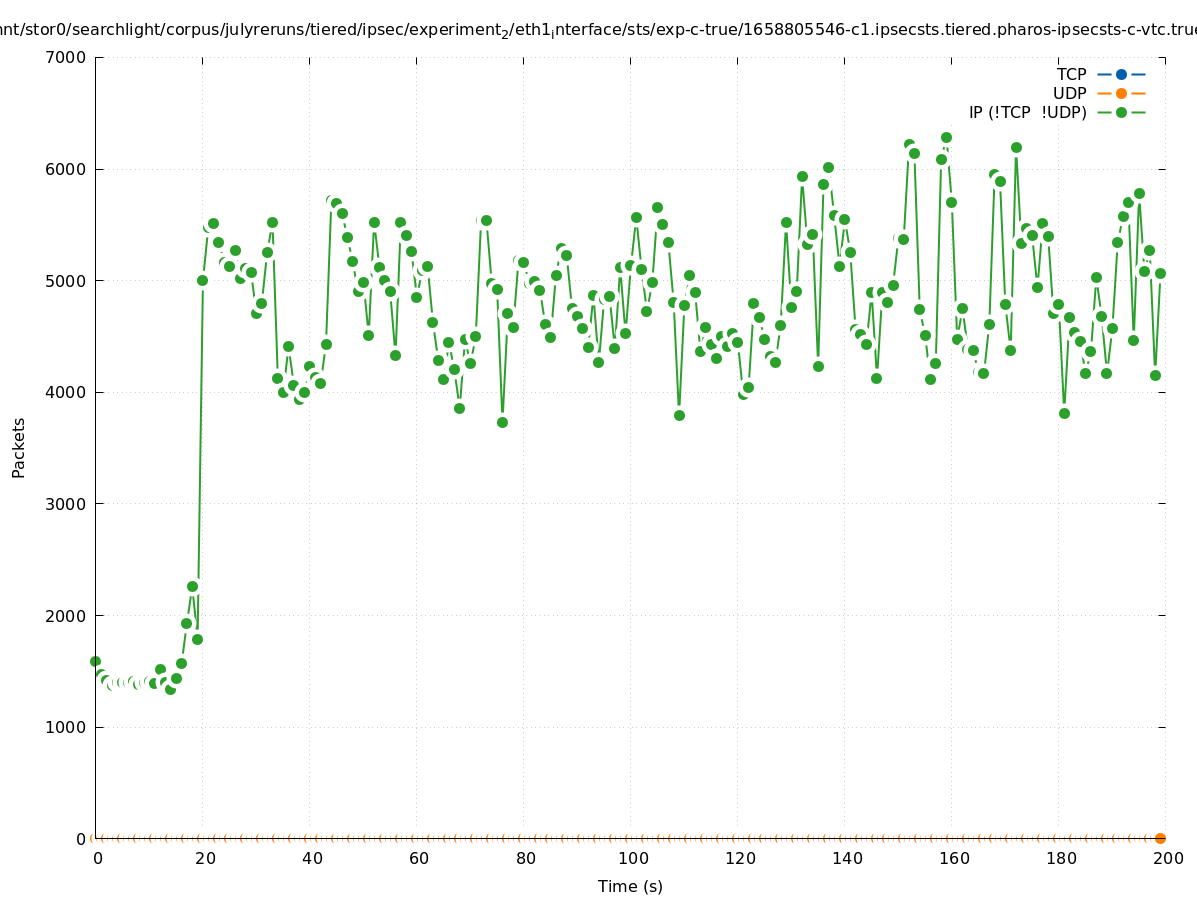This screenshot has height=900, width=1197.
Task: Click the green IP legend marker
Action: pos(1121,112)
